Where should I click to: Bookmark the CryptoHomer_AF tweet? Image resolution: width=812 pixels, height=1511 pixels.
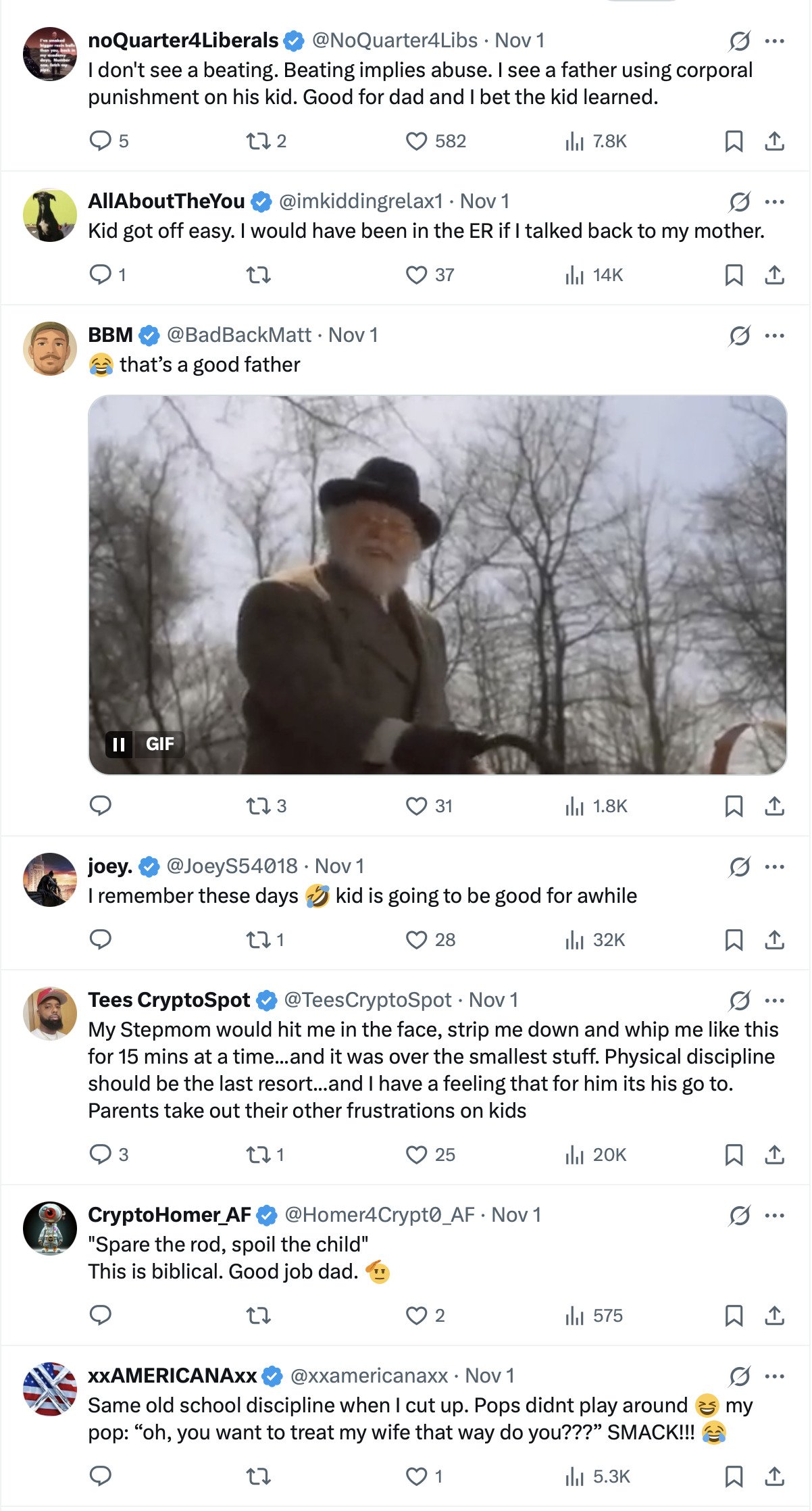click(734, 1316)
